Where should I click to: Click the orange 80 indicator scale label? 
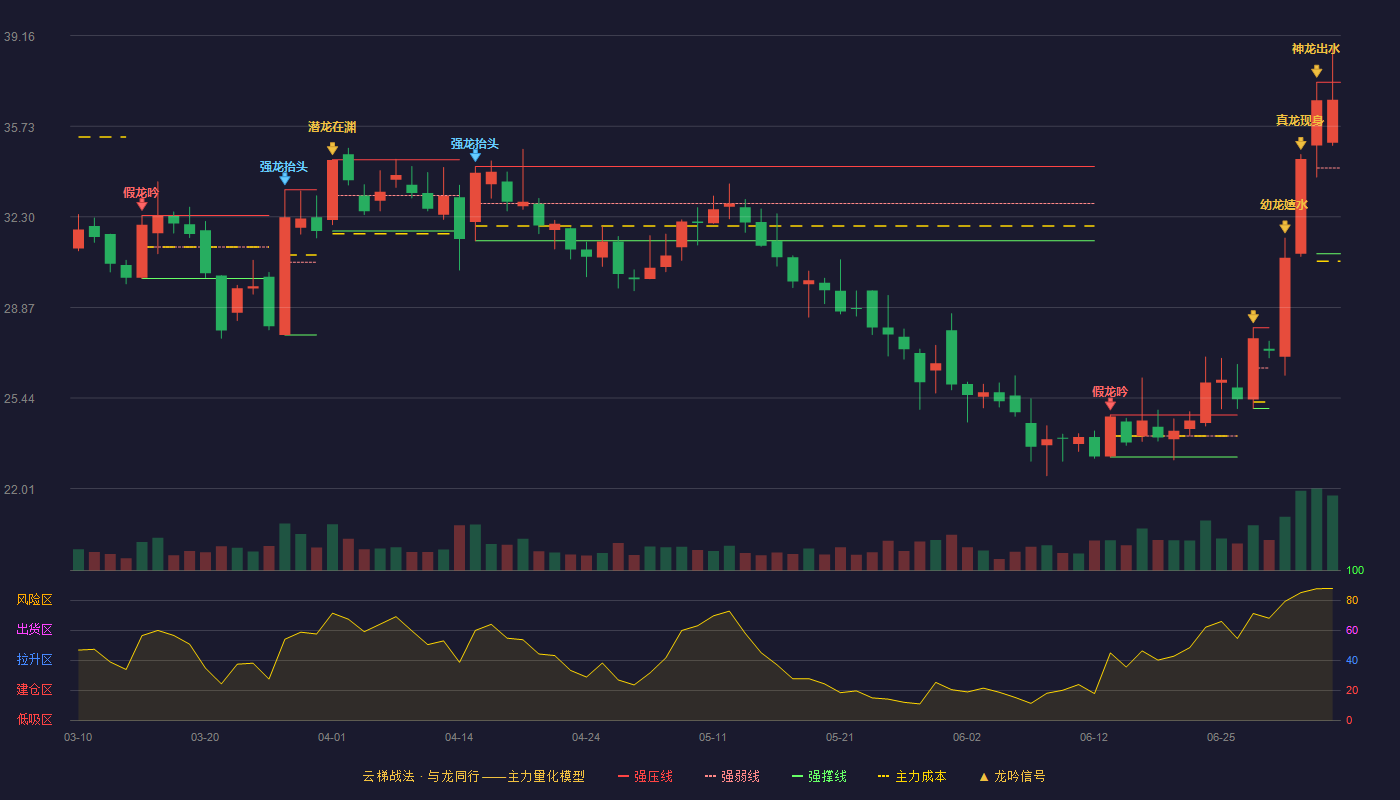click(1352, 600)
